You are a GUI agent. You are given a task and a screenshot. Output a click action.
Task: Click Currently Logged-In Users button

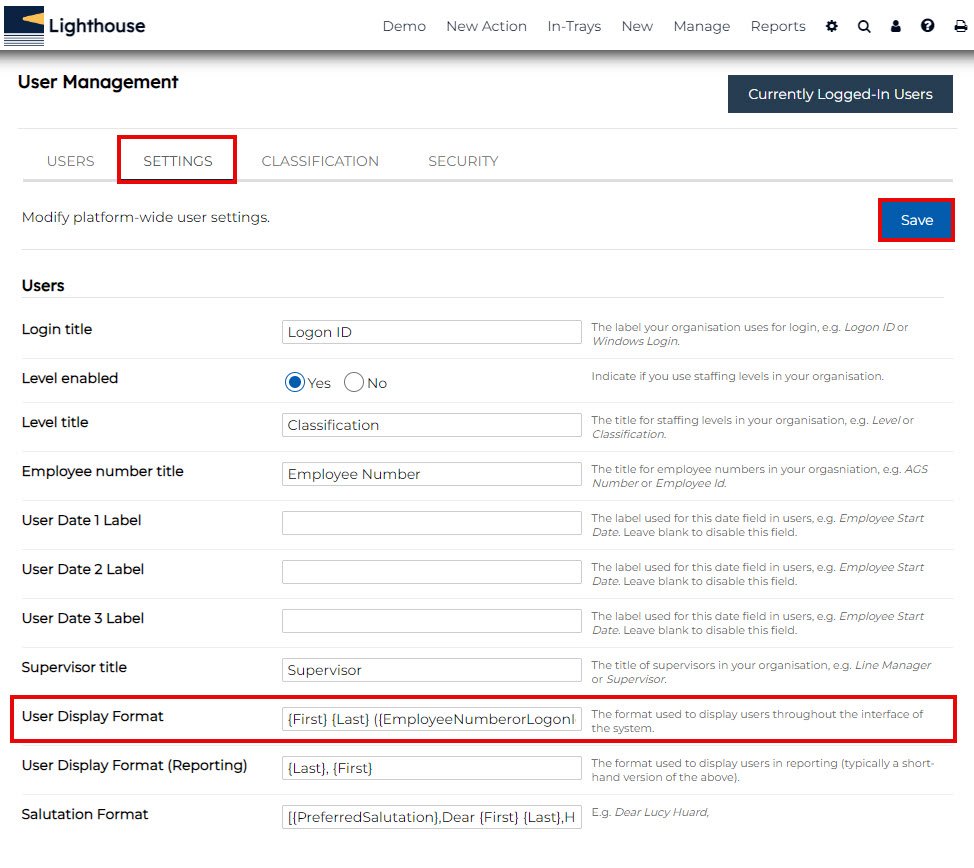tap(840, 94)
